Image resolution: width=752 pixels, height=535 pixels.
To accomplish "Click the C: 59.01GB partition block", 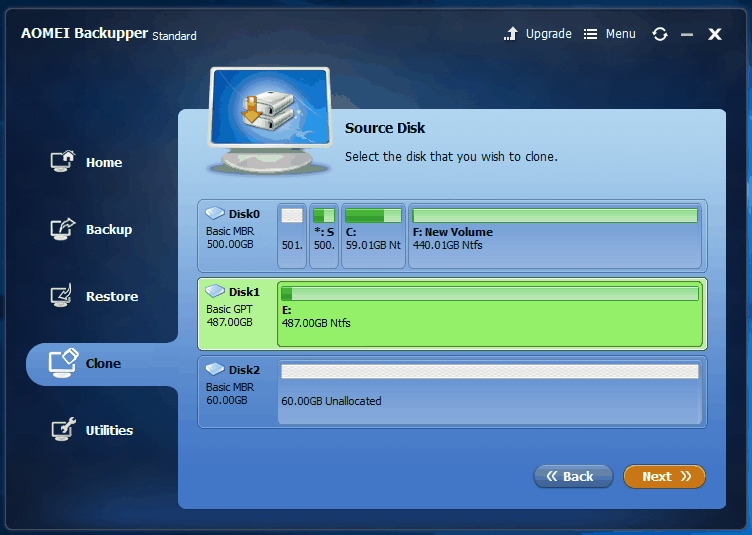I will [373, 236].
